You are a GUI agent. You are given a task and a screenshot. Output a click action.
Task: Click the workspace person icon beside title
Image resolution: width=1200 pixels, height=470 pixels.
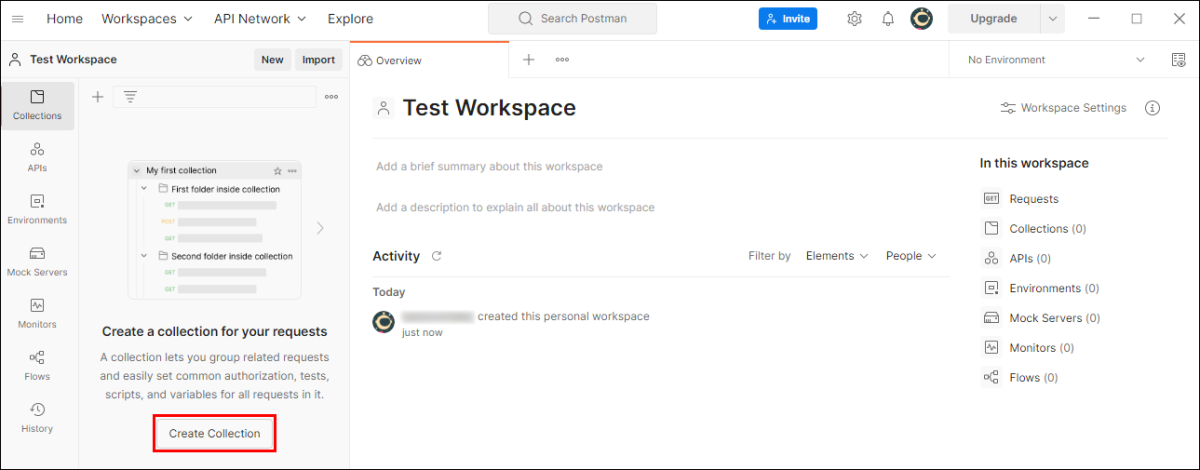point(383,108)
